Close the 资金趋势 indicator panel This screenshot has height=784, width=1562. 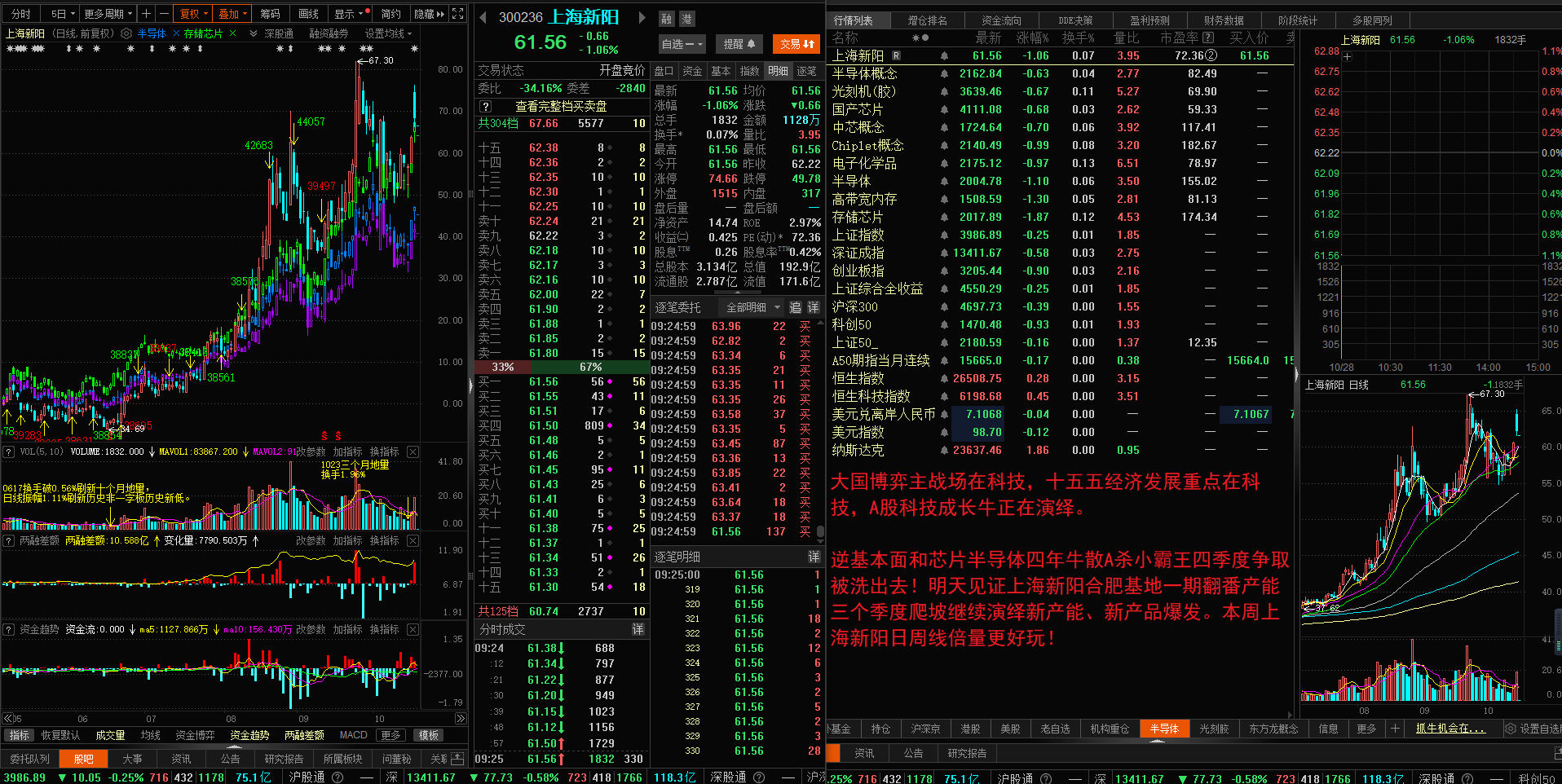413,629
